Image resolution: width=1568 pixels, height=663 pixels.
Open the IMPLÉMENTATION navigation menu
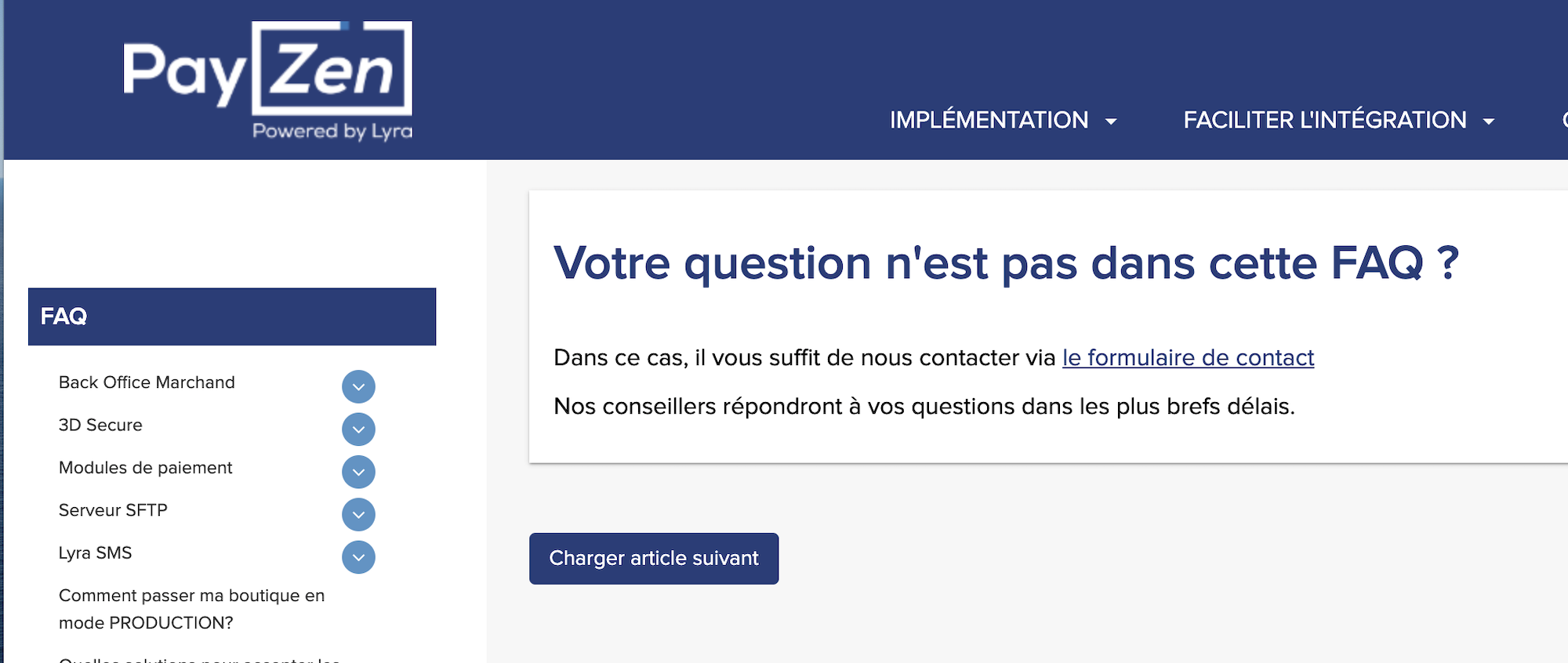tap(989, 119)
